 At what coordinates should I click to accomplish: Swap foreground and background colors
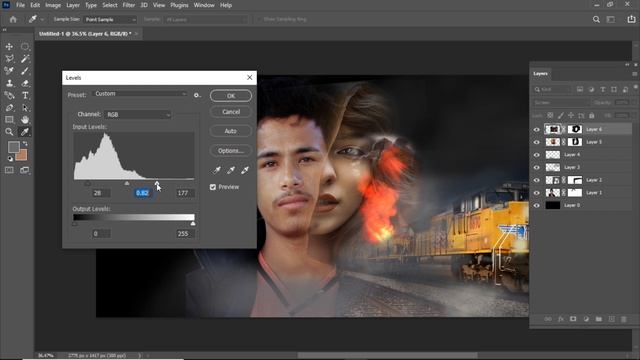coord(25,143)
